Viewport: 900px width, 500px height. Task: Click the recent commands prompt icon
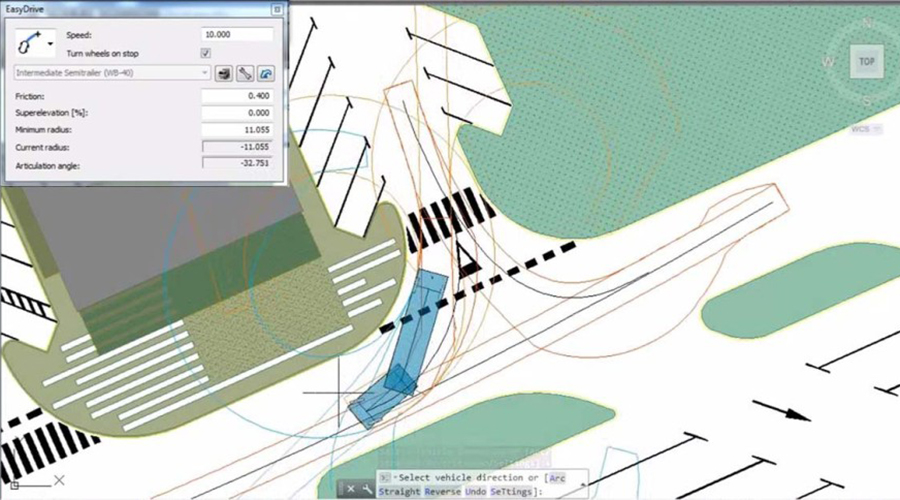[x=385, y=478]
